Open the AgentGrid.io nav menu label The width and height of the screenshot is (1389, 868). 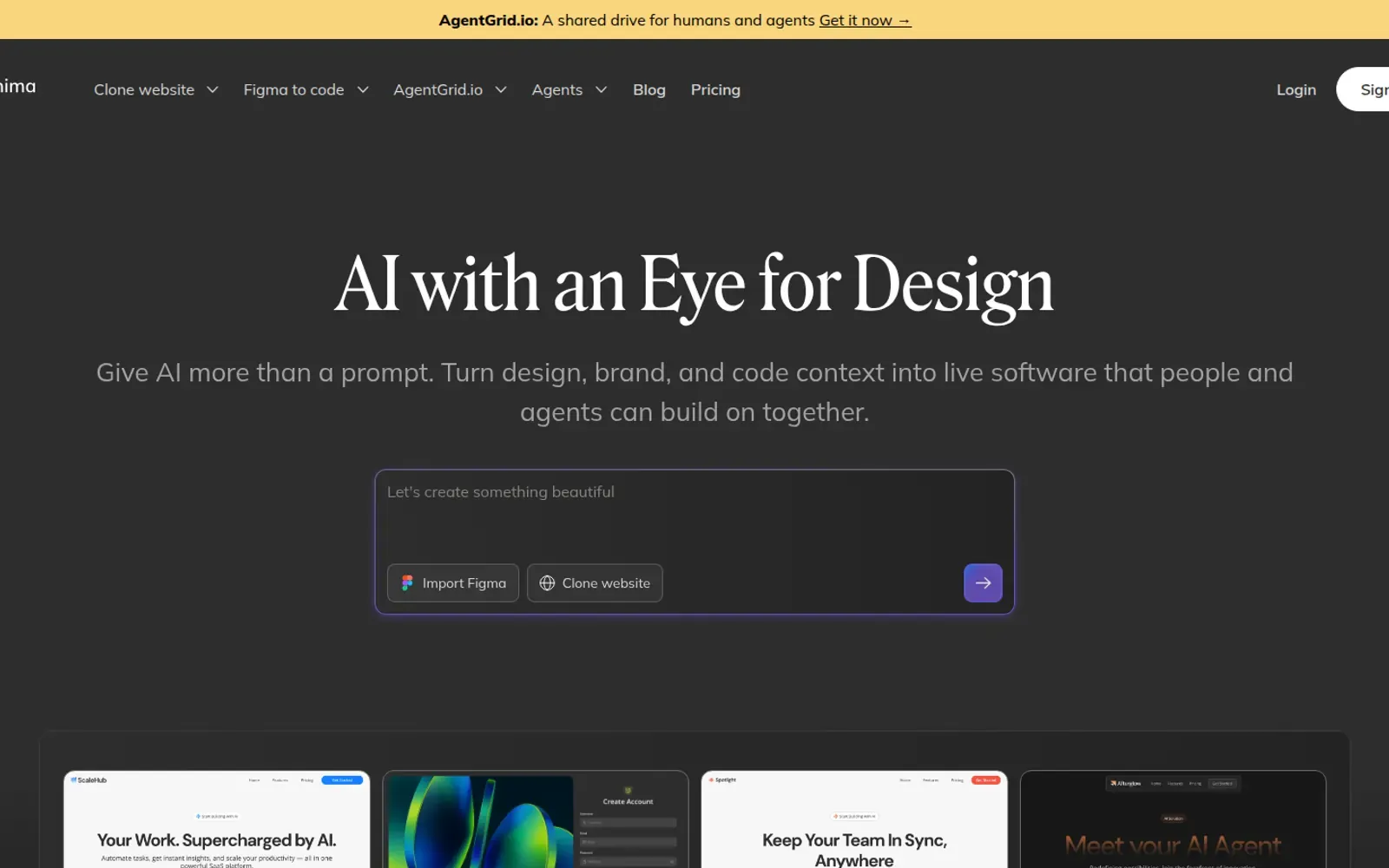tap(438, 89)
